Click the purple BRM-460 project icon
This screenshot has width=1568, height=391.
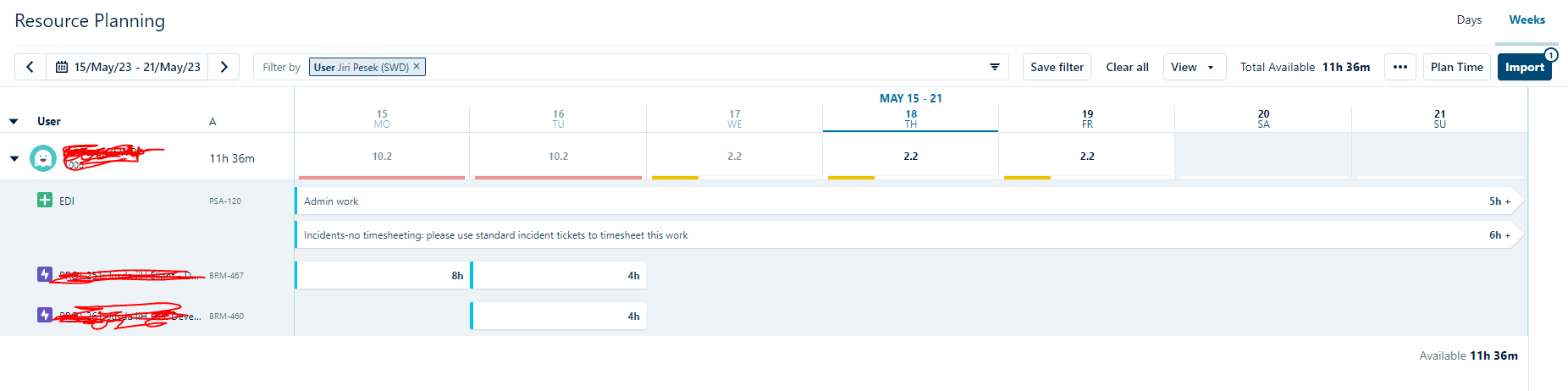click(45, 315)
